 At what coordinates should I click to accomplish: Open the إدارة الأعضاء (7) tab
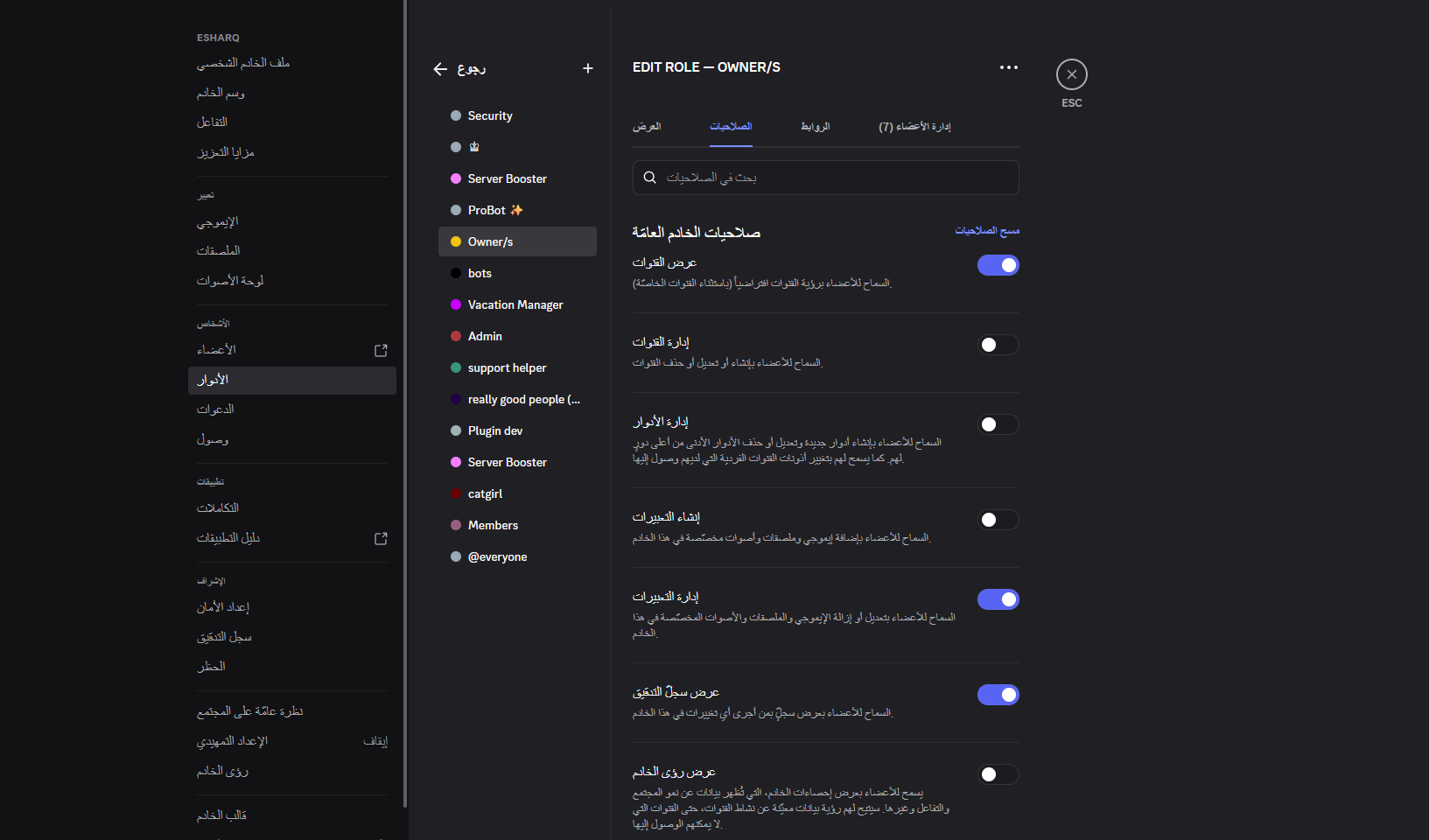914,127
